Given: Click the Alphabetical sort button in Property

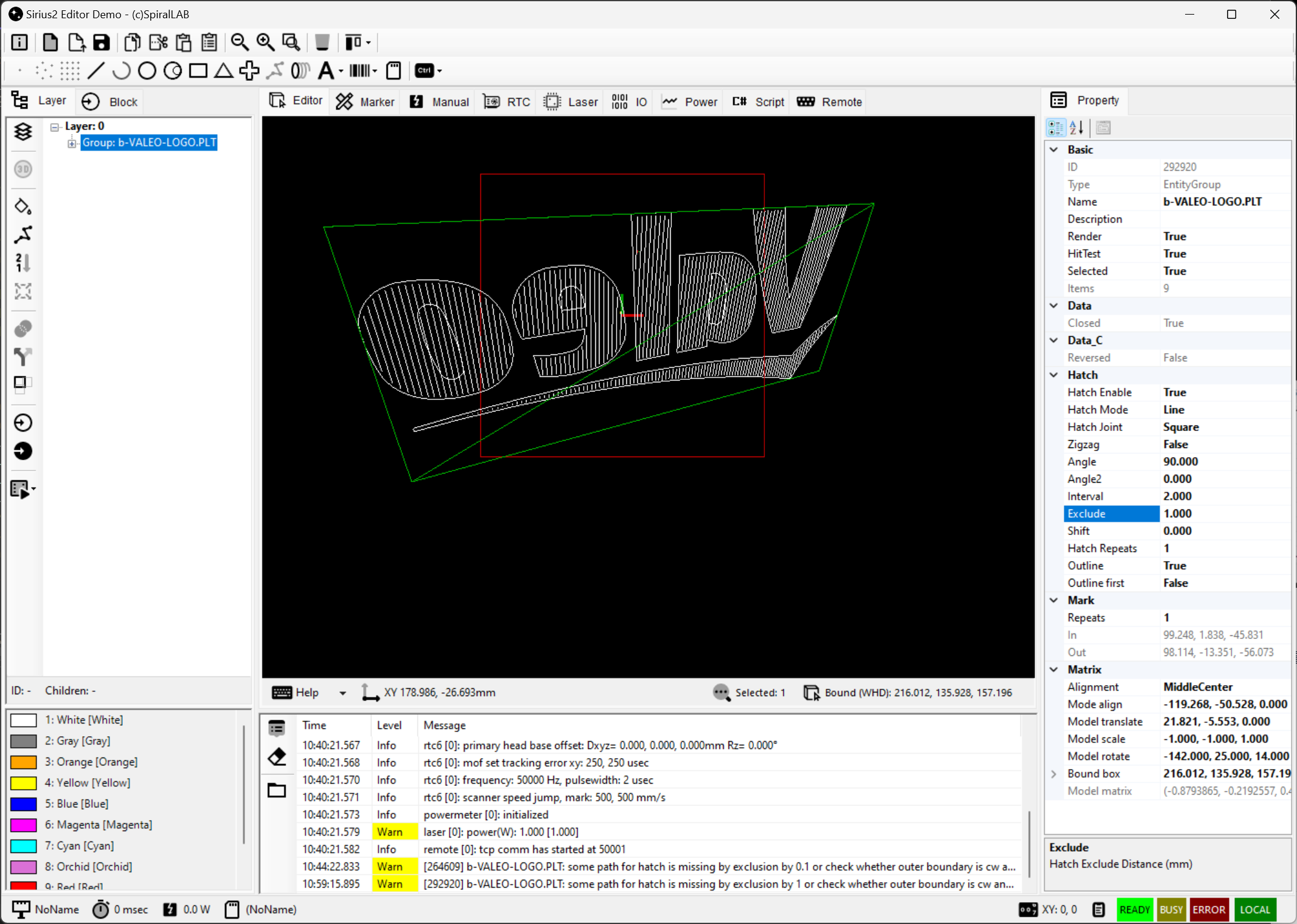Looking at the screenshot, I should click(x=1076, y=128).
